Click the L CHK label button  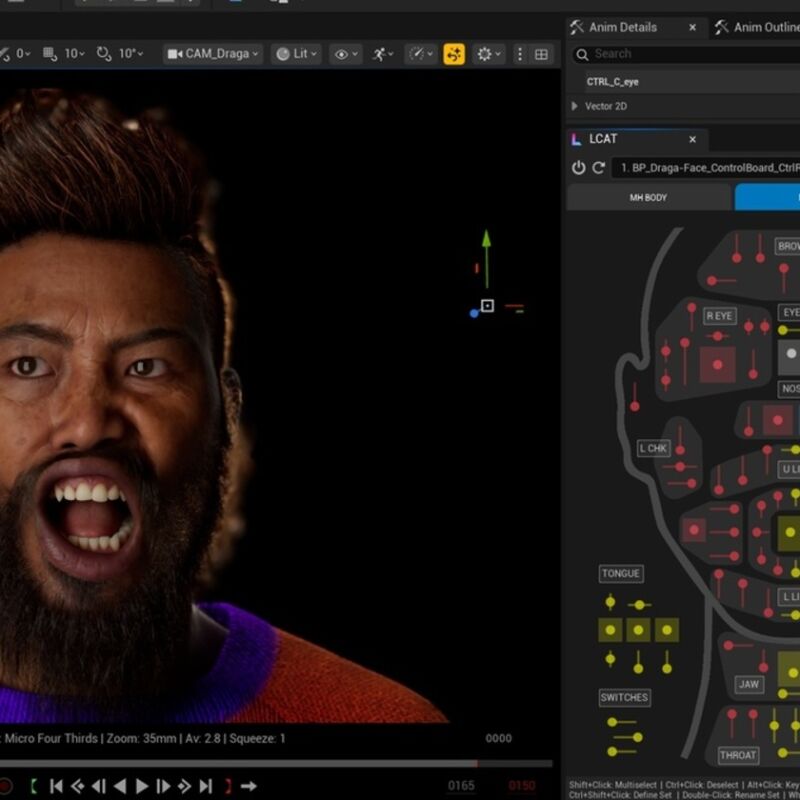click(654, 448)
